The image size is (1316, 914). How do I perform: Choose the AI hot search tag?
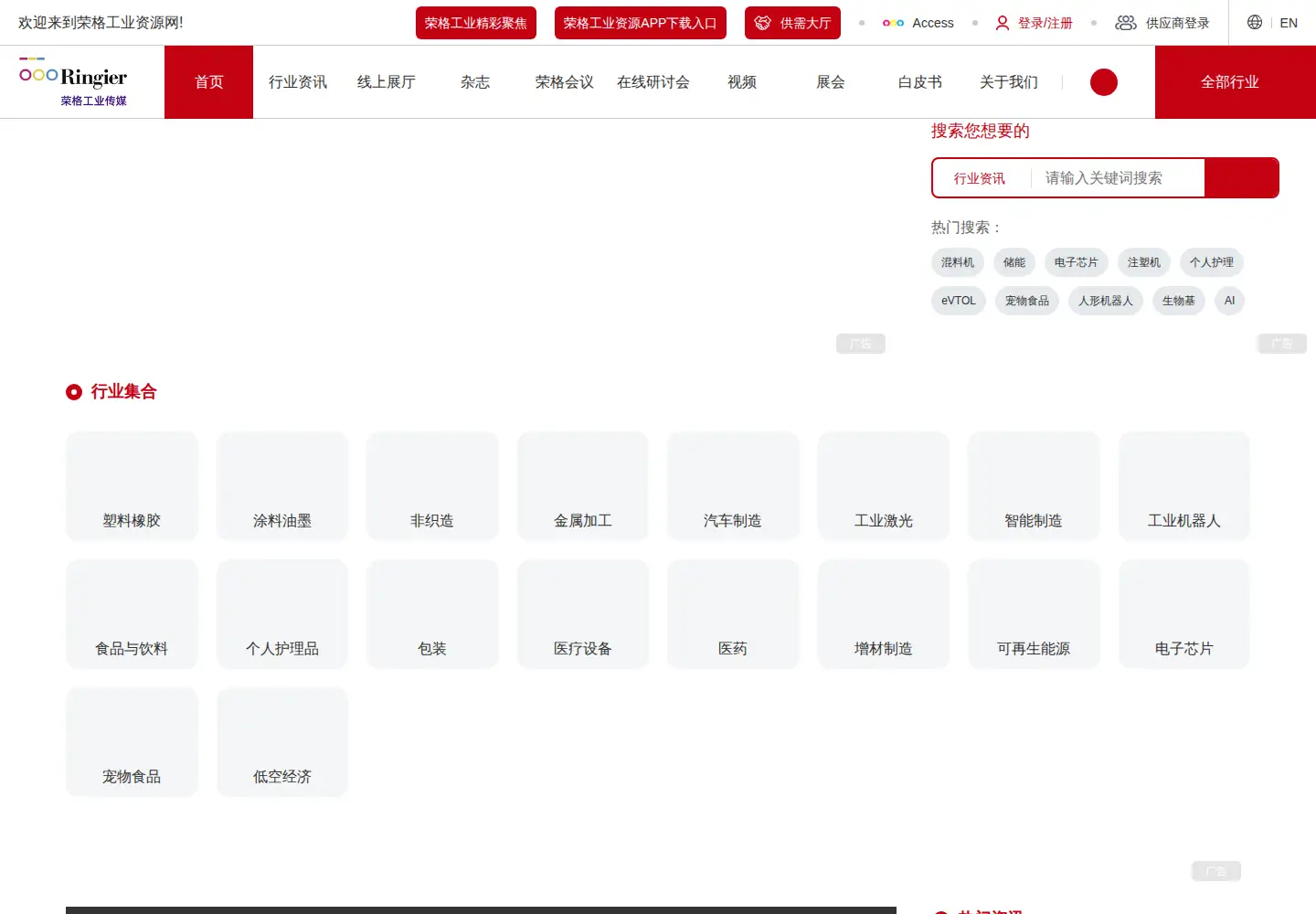click(1230, 301)
